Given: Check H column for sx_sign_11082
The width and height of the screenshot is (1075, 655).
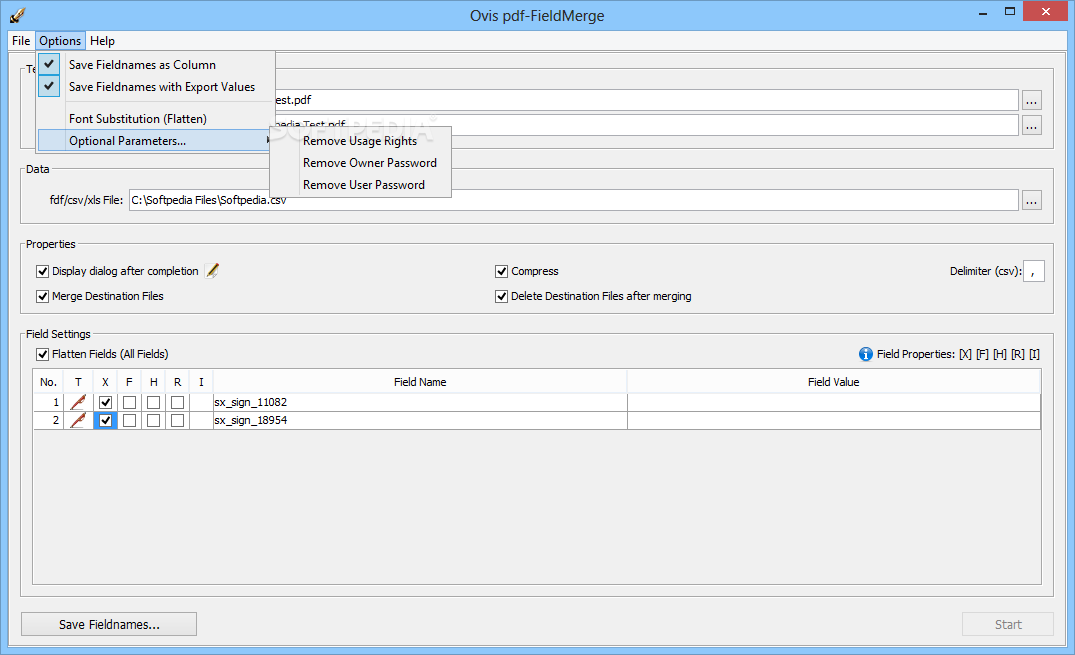Looking at the screenshot, I should [x=154, y=403].
